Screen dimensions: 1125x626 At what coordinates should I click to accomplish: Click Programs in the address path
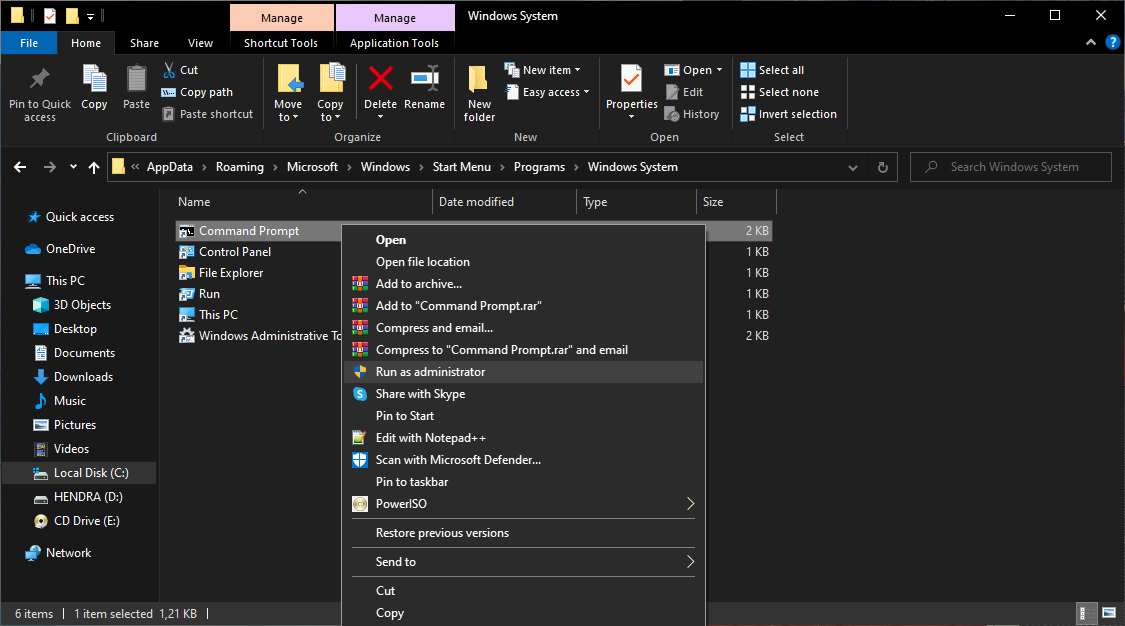[539, 167]
